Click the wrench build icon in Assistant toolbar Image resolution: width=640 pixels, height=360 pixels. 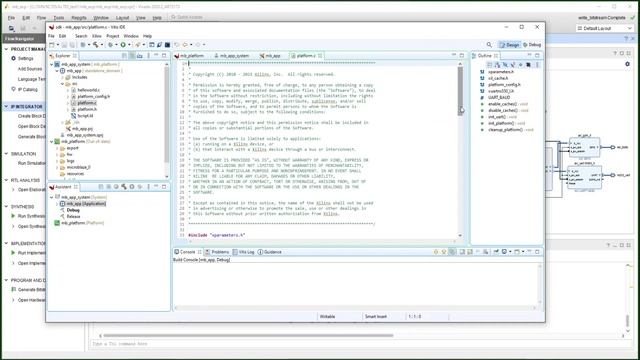(x=124, y=187)
